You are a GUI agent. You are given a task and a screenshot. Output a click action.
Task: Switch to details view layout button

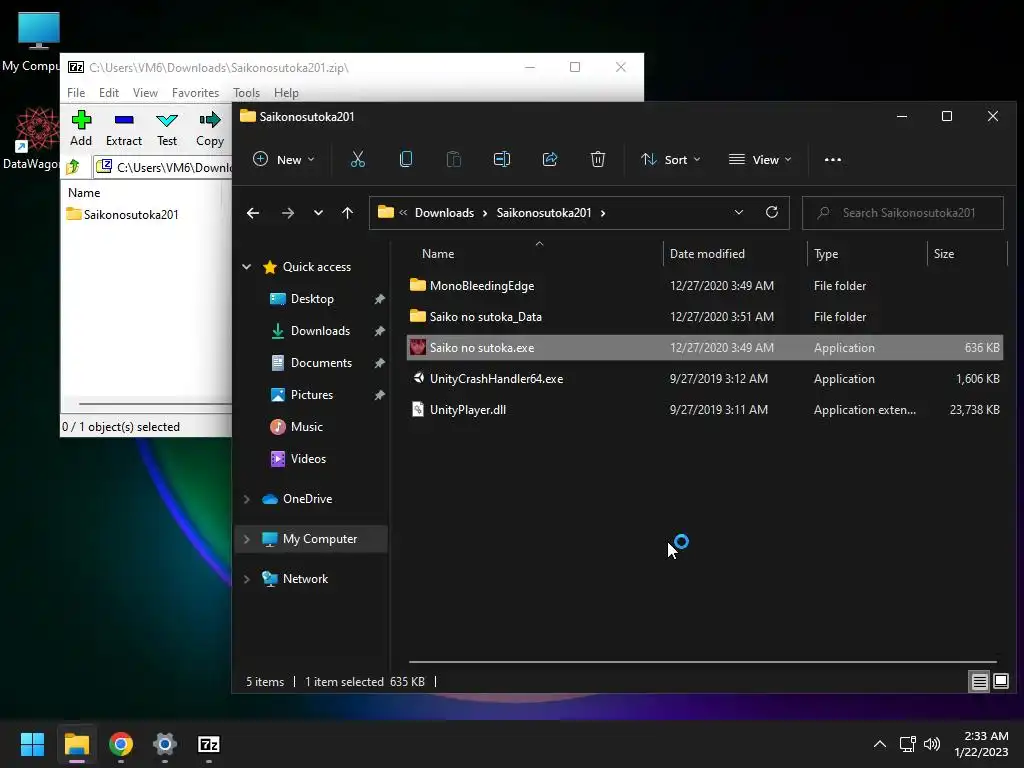[x=980, y=682]
